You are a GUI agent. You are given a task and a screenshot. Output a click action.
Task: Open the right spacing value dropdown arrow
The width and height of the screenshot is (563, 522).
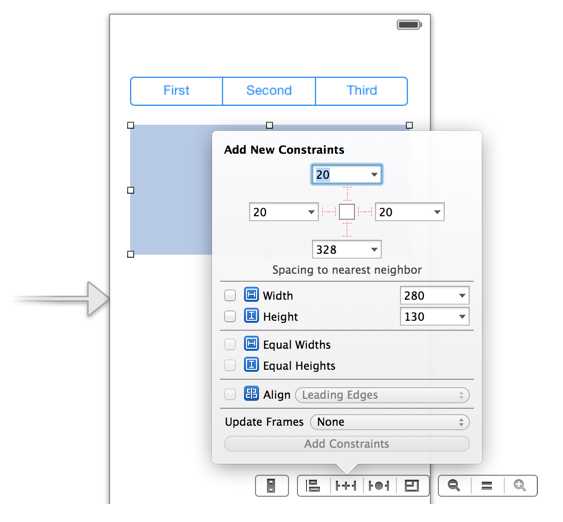(437, 212)
